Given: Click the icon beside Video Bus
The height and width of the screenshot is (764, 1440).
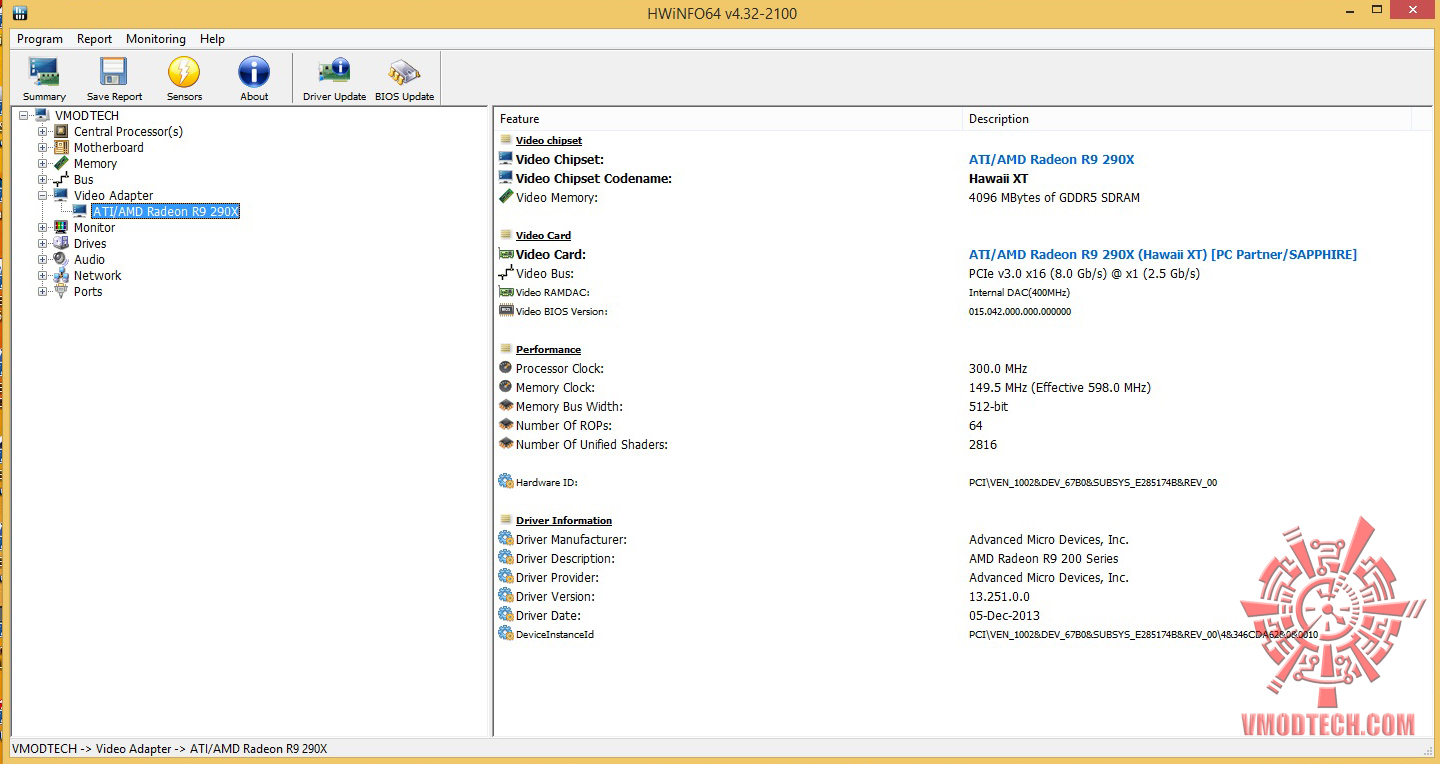Looking at the screenshot, I should click(x=506, y=273).
